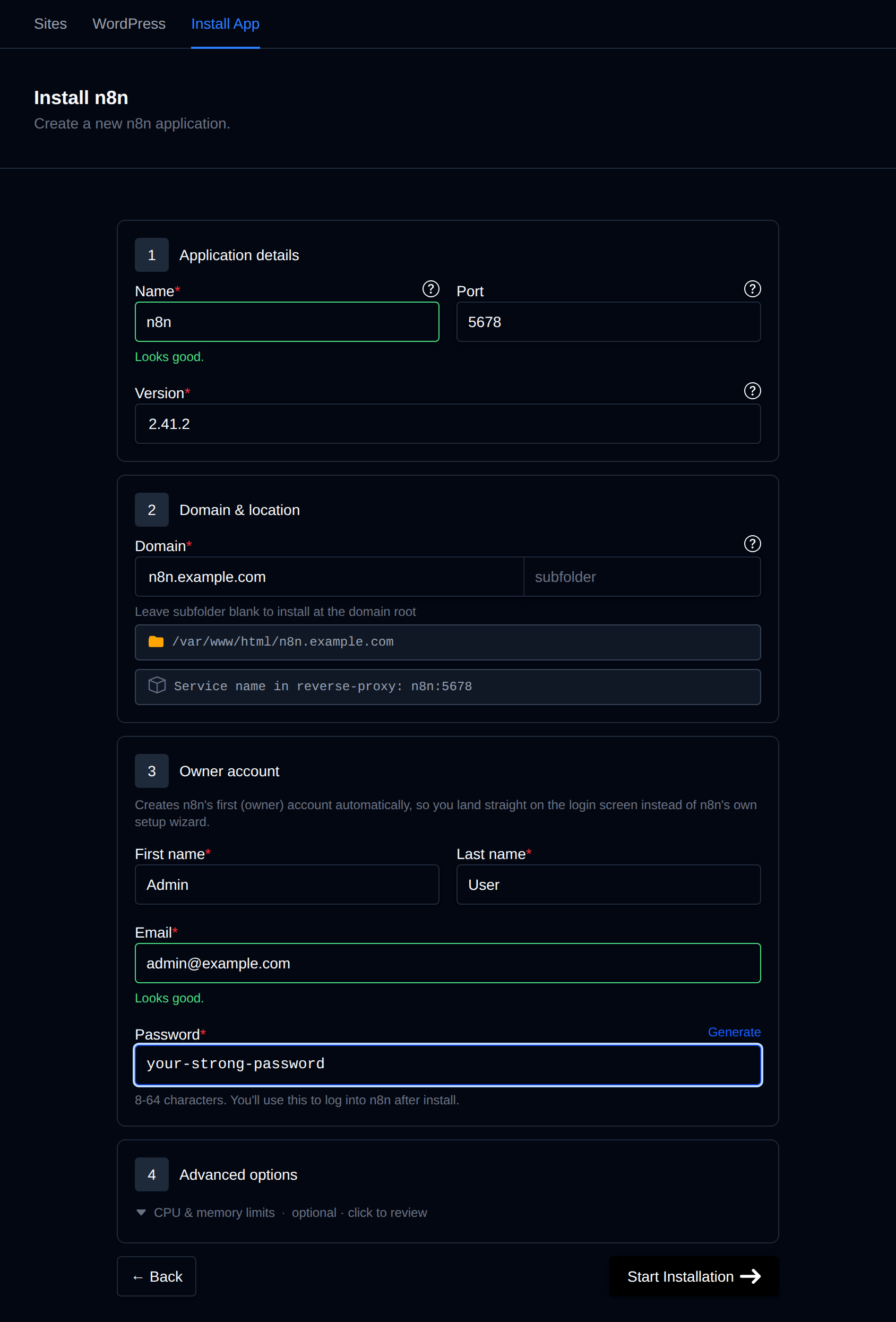The height and width of the screenshot is (1322, 896).
Task: Click the Port field showing 5678
Action: coord(608,322)
